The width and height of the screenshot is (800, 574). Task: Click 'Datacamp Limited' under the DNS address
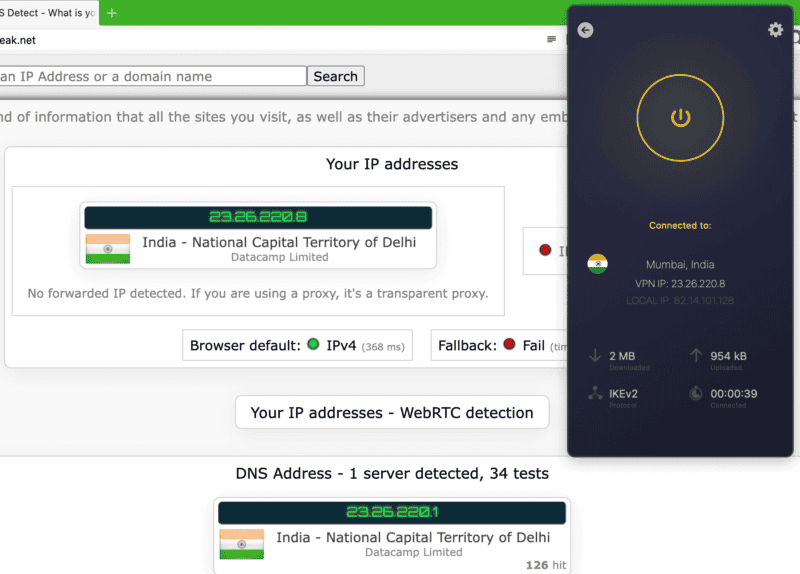pyautogui.click(x=414, y=552)
